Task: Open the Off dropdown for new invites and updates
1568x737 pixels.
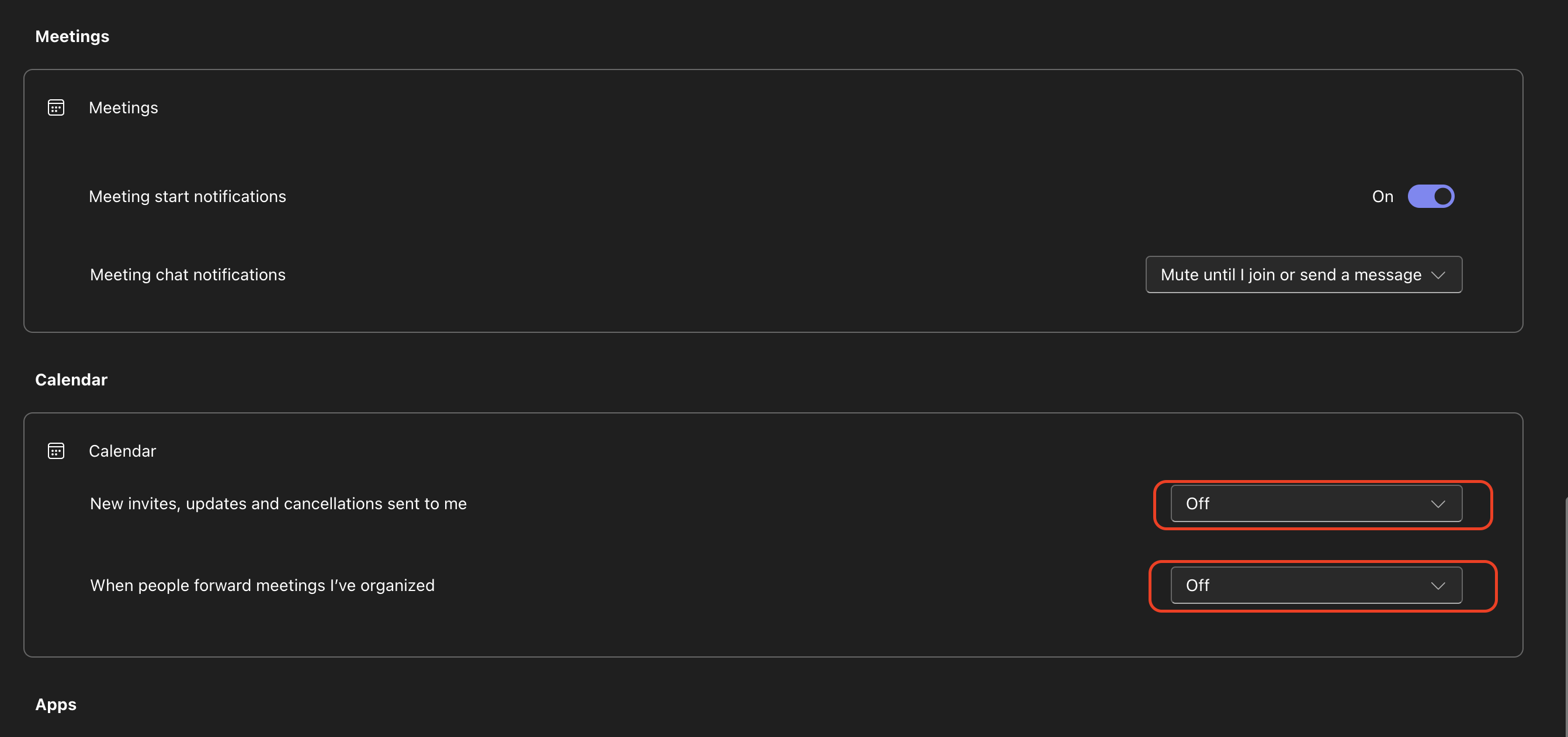Action: pos(1316,504)
